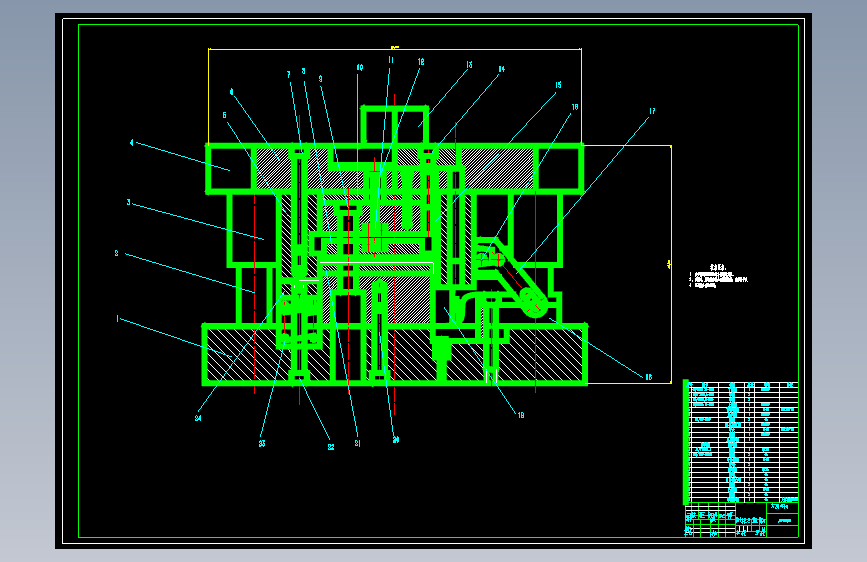This screenshot has width=867, height=562.
Task: Click part callout number 7
Action: coord(288,75)
